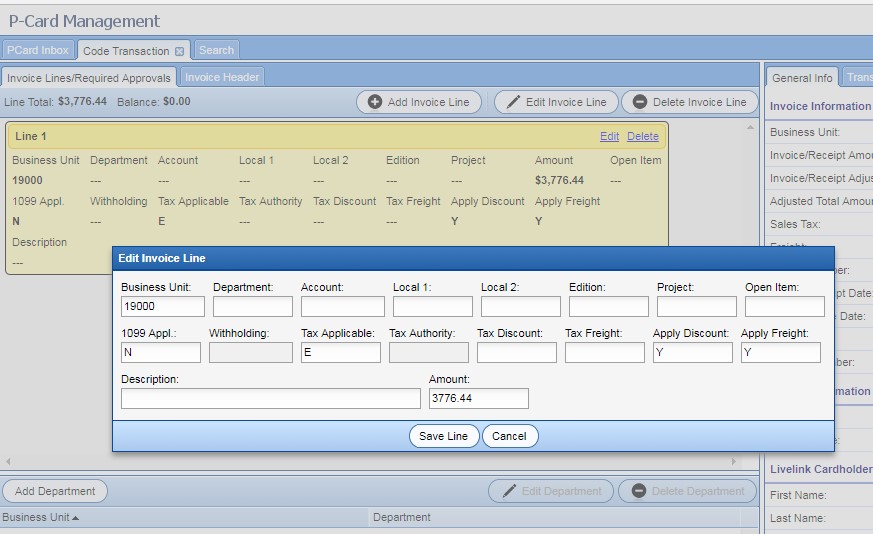The height and width of the screenshot is (534, 873).
Task: Open the Search tab
Action: click(x=216, y=50)
